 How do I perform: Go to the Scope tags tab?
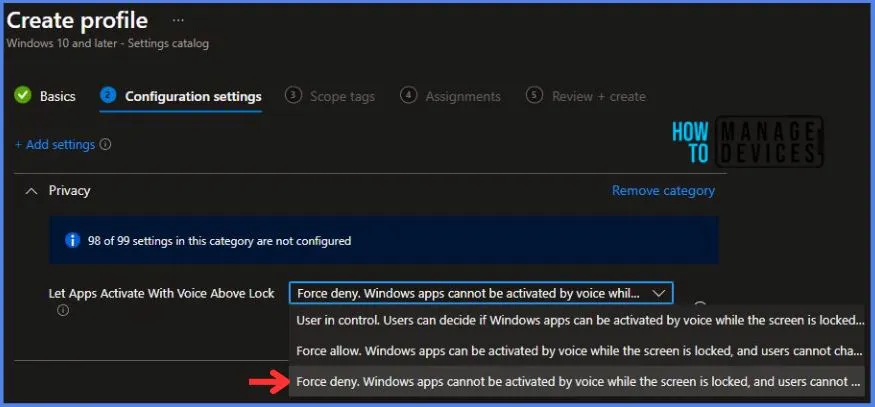coord(342,96)
